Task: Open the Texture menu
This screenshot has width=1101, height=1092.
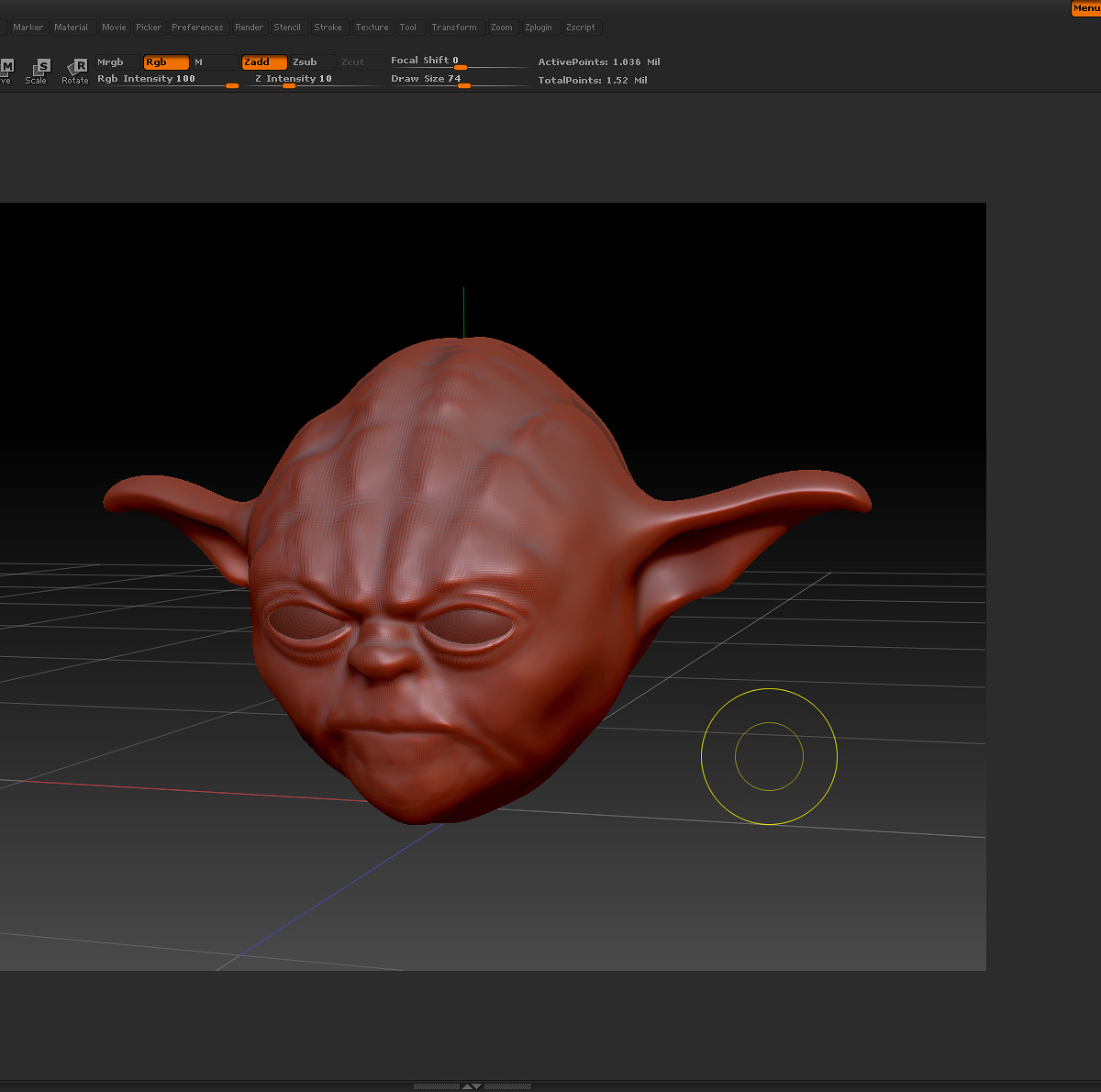Action: tap(372, 28)
